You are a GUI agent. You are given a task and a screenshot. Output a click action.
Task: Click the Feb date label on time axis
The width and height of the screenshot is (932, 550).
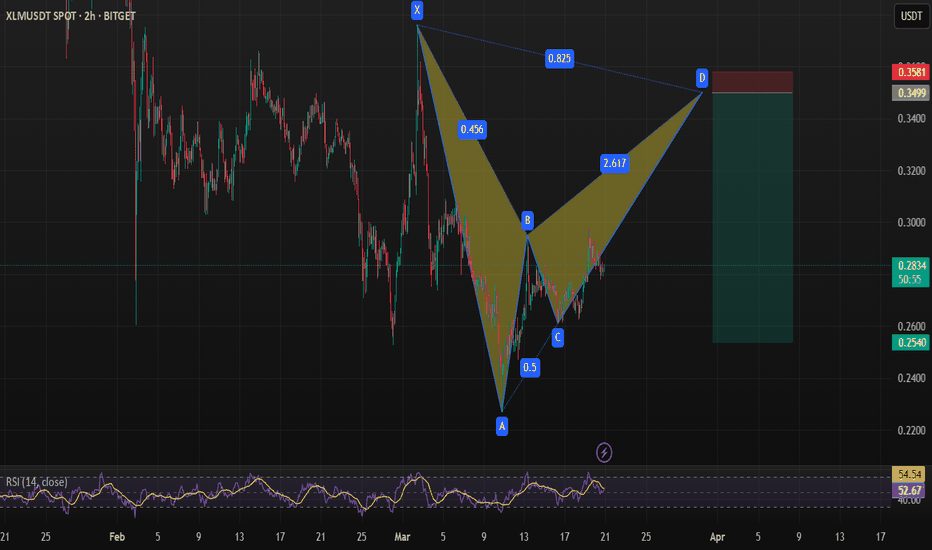click(x=117, y=537)
